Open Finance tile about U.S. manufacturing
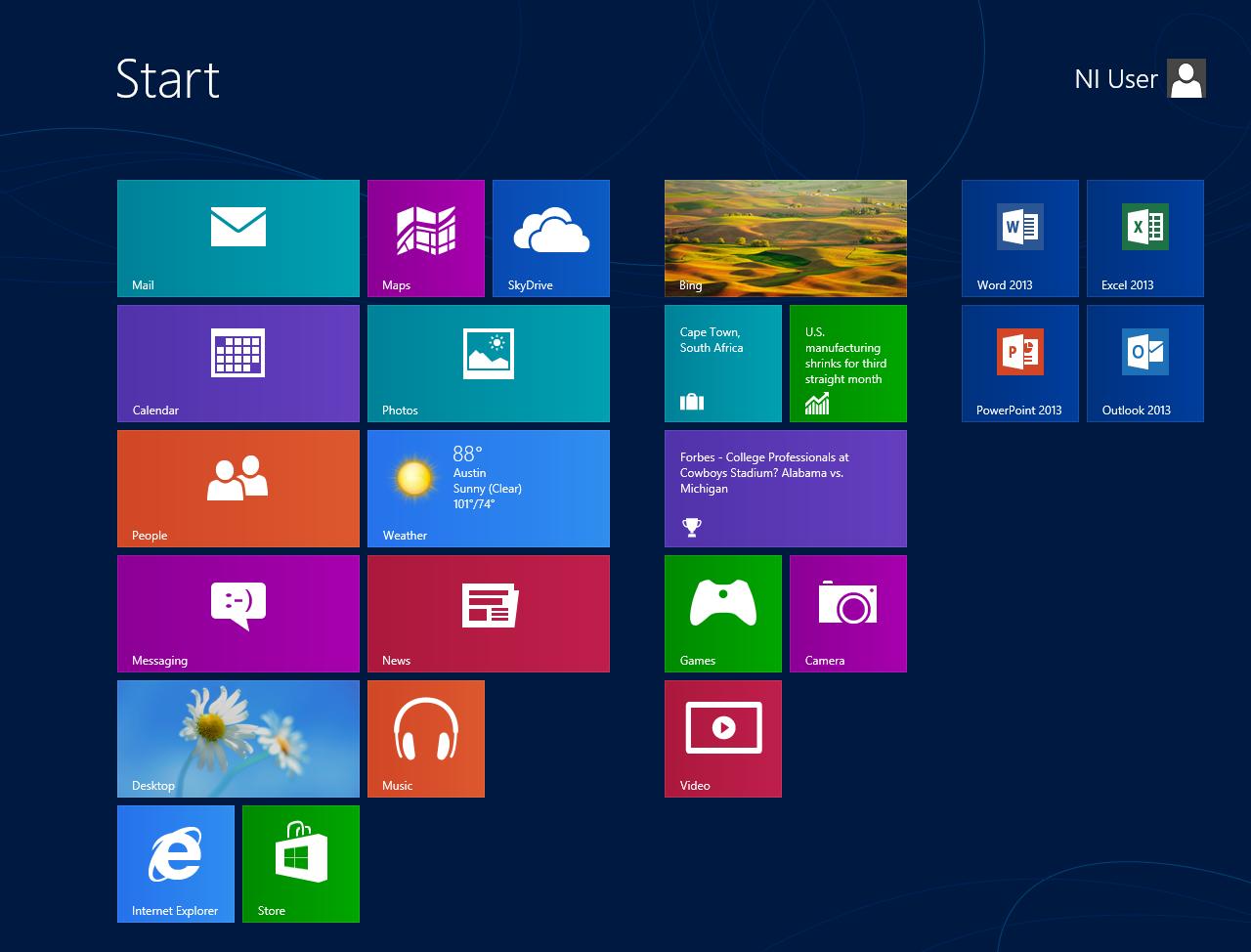 pyautogui.click(x=848, y=364)
